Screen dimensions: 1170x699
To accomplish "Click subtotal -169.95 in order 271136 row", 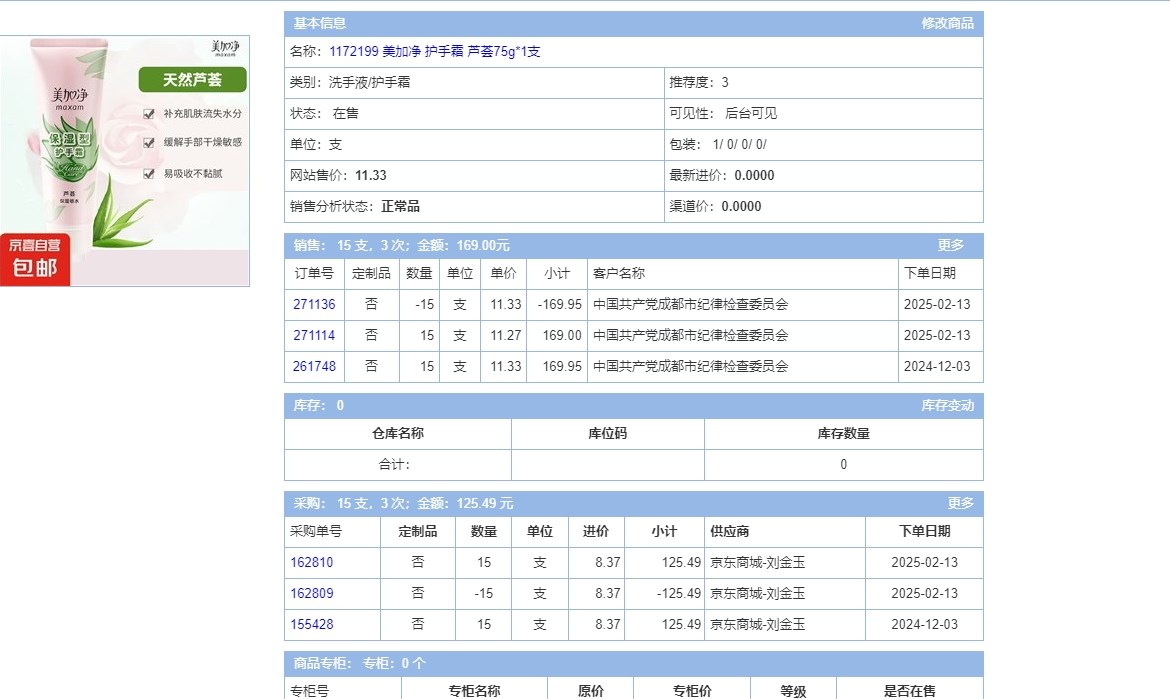I will click(560, 304).
